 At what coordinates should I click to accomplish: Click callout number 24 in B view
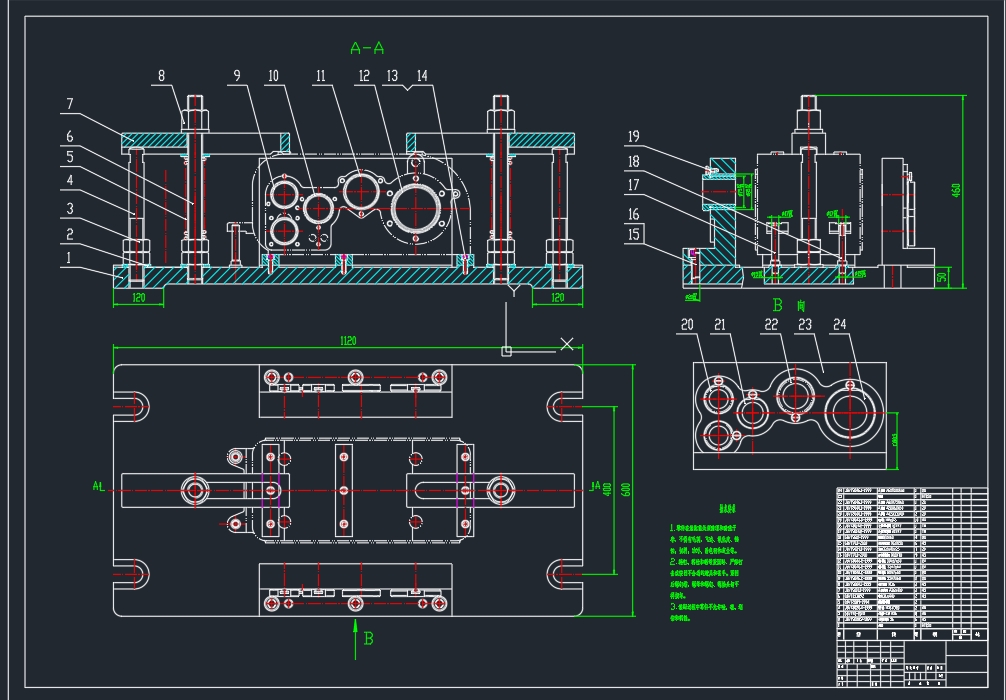tap(839, 325)
